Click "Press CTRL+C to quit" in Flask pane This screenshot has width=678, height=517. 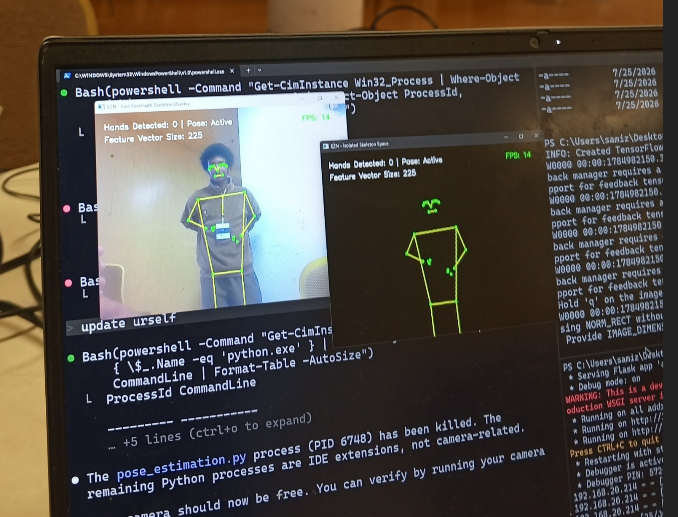coord(614,447)
